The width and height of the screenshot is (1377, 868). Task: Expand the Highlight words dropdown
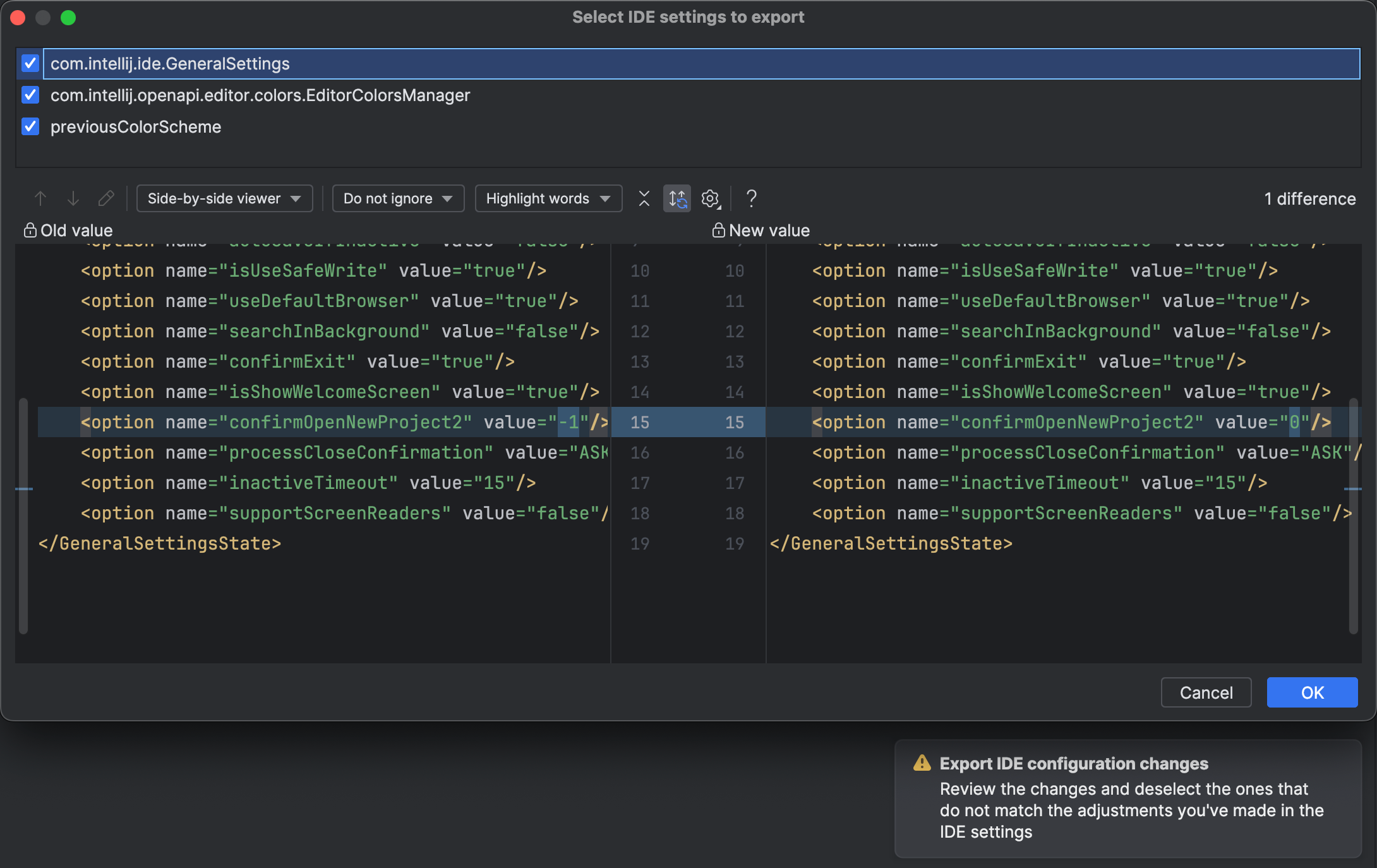(548, 198)
